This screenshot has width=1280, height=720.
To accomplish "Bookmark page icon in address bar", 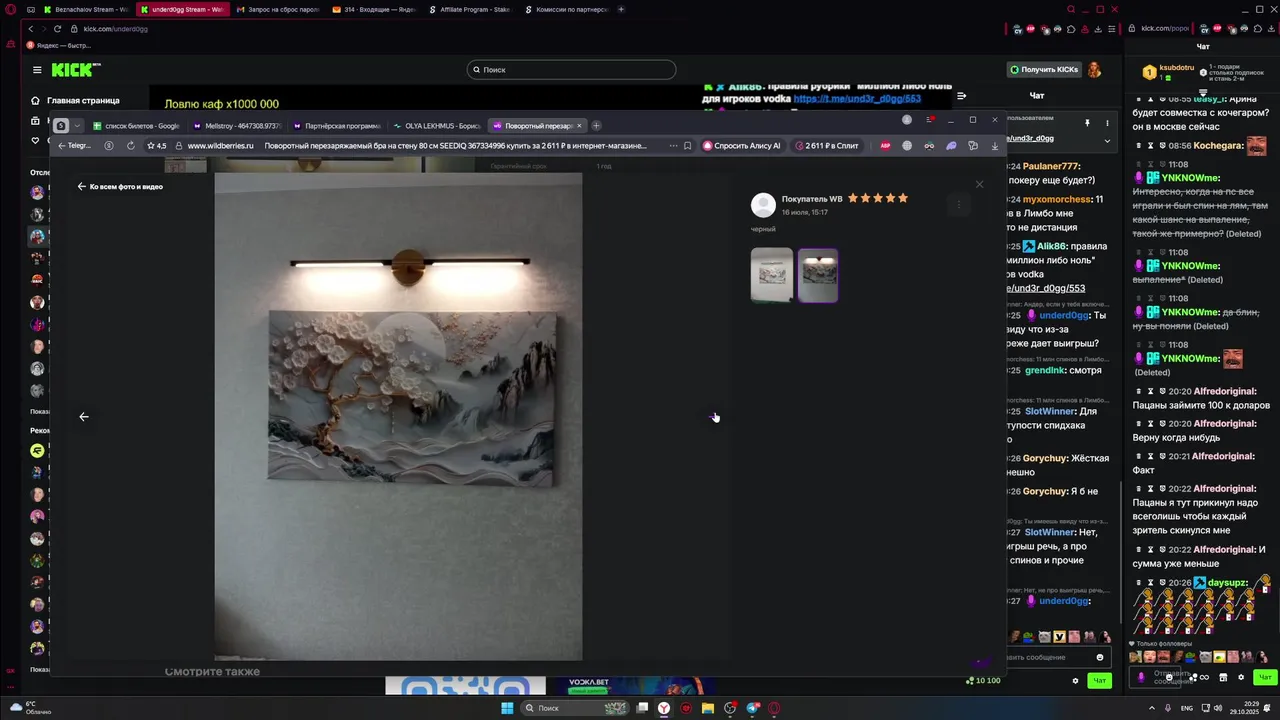I will click(687, 146).
